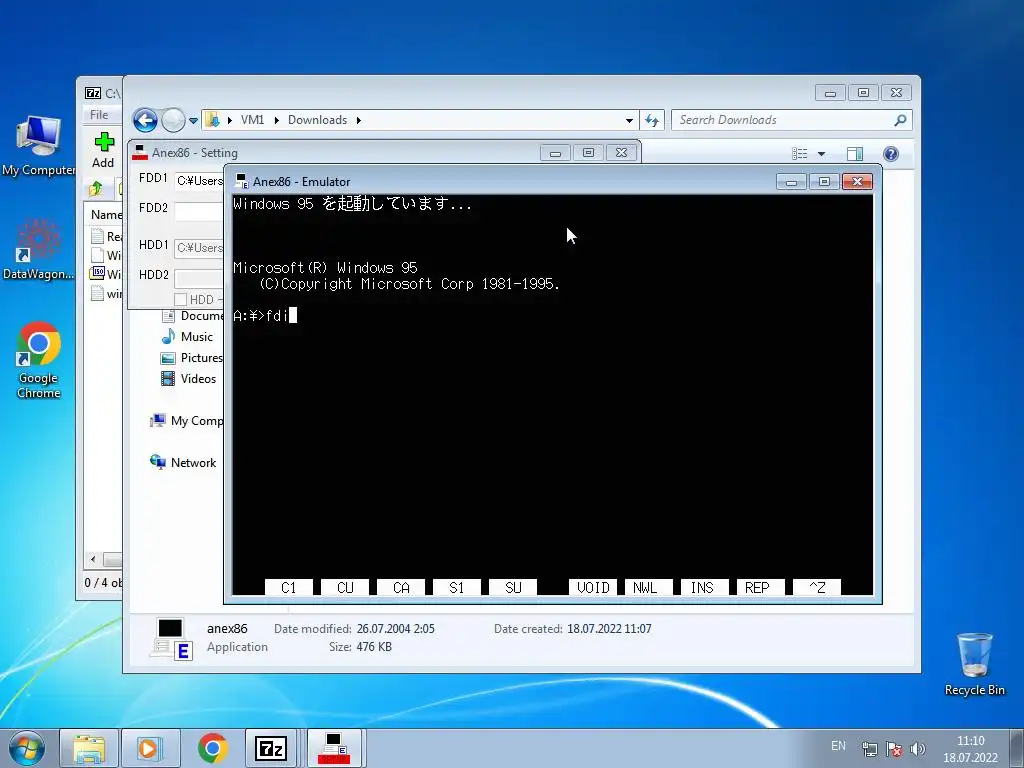Click the FDD1 path field in Anex86 Setting

(x=199, y=181)
